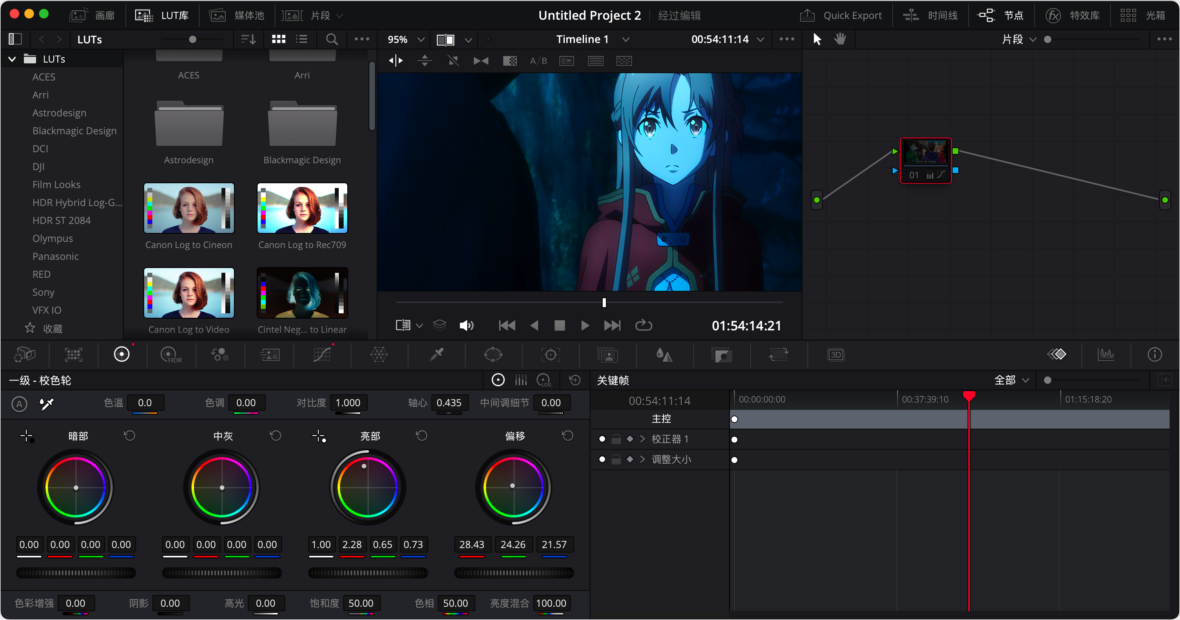Reset the 亮部 color wheel
The height and width of the screenshot is (620, 1180).
click(x=421, y=435)
